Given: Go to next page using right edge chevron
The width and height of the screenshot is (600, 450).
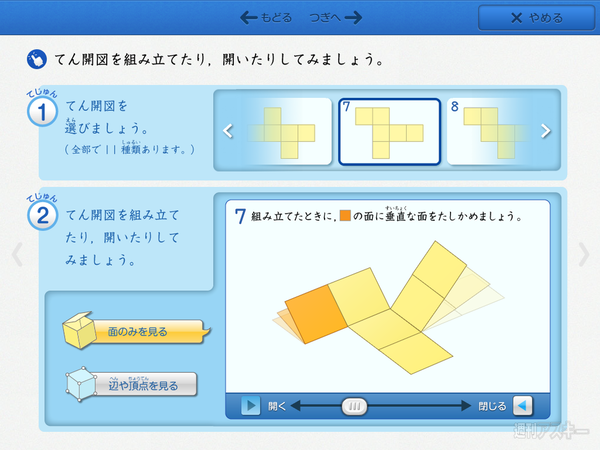Looking at the screenshot, I should click(x=583, y=254).
